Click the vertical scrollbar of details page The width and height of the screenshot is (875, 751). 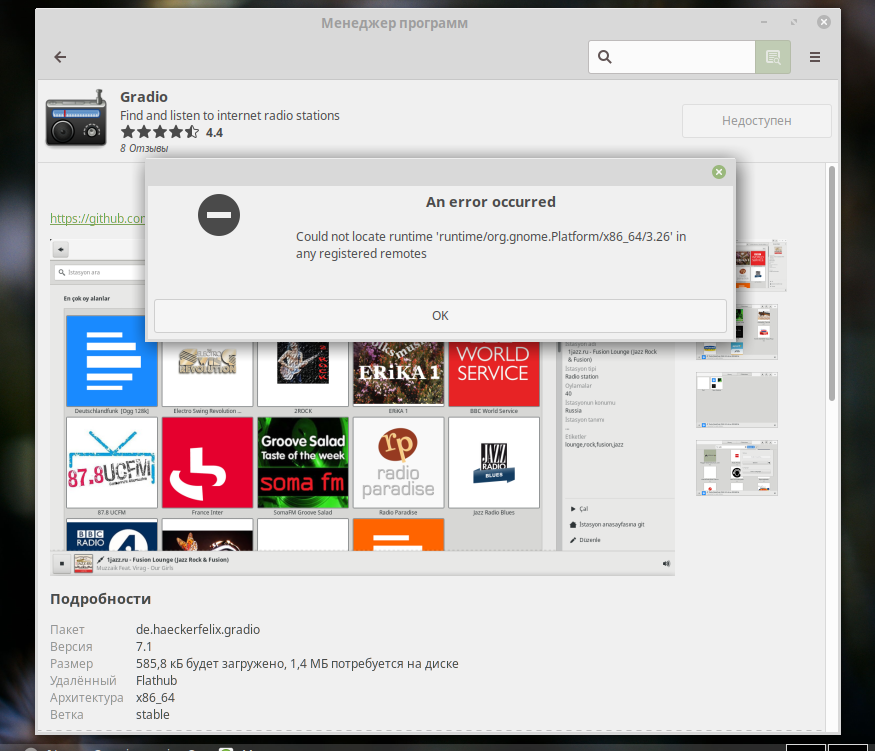point(832,400)
